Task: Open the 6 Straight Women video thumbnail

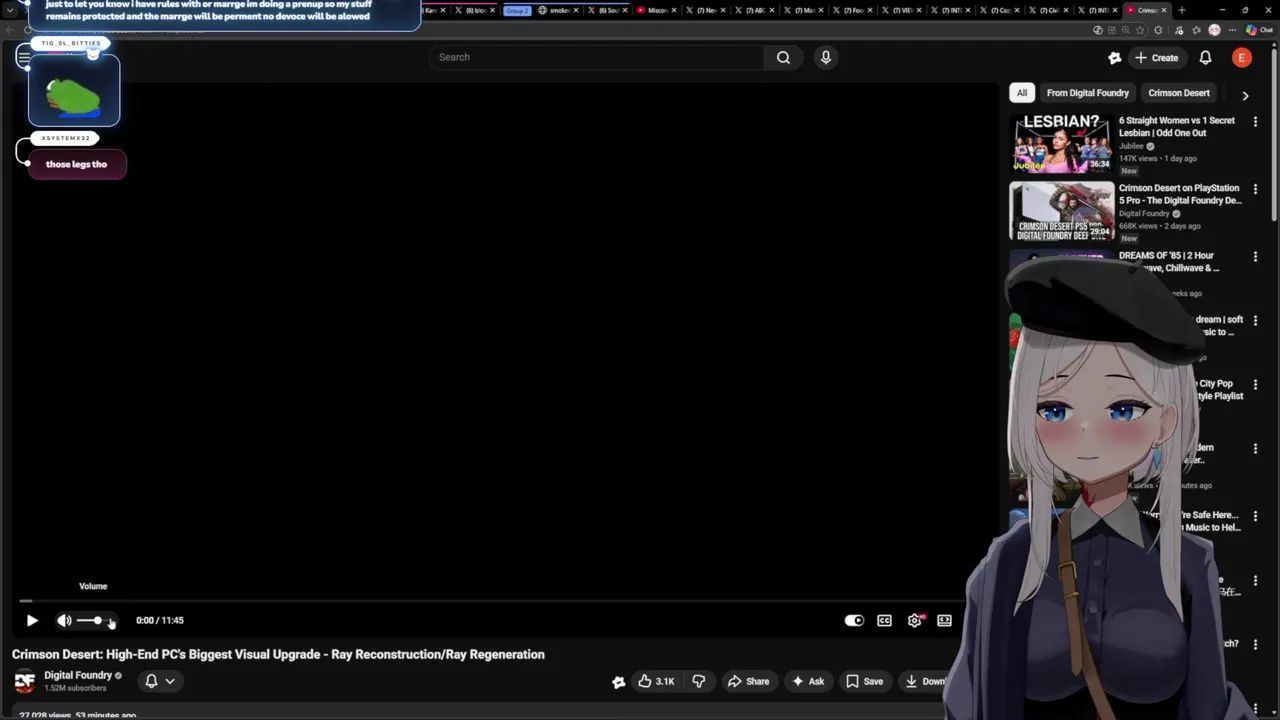Action: (x=1062, y=143)
